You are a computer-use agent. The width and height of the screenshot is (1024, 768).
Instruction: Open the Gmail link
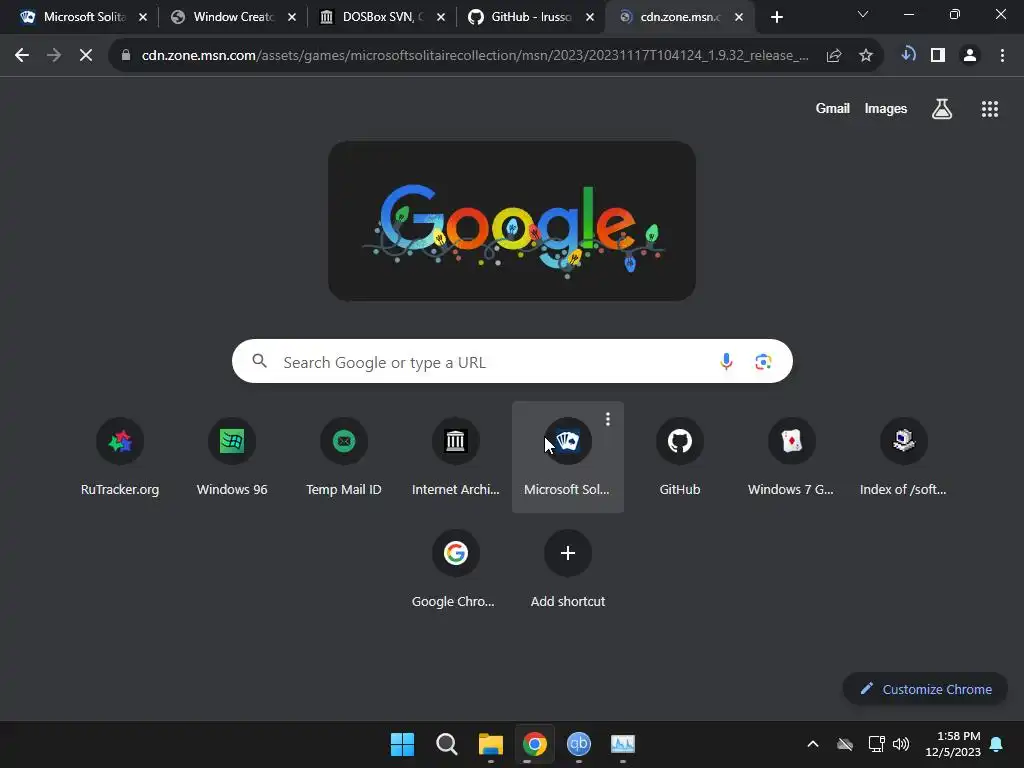pyautogui.click(x=832, y=109)
